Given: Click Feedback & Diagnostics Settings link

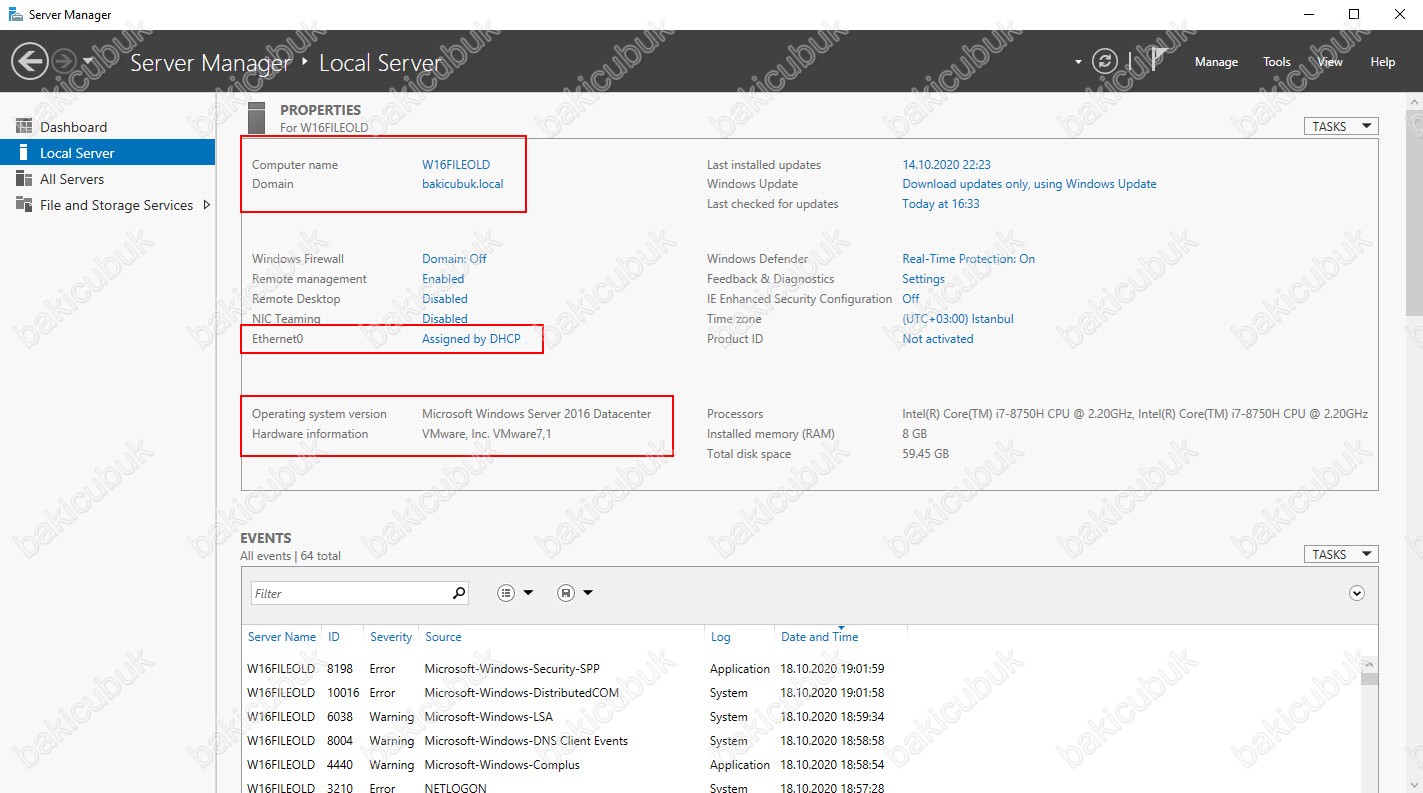Looking at the screenshot, I should tap(923, 279).
